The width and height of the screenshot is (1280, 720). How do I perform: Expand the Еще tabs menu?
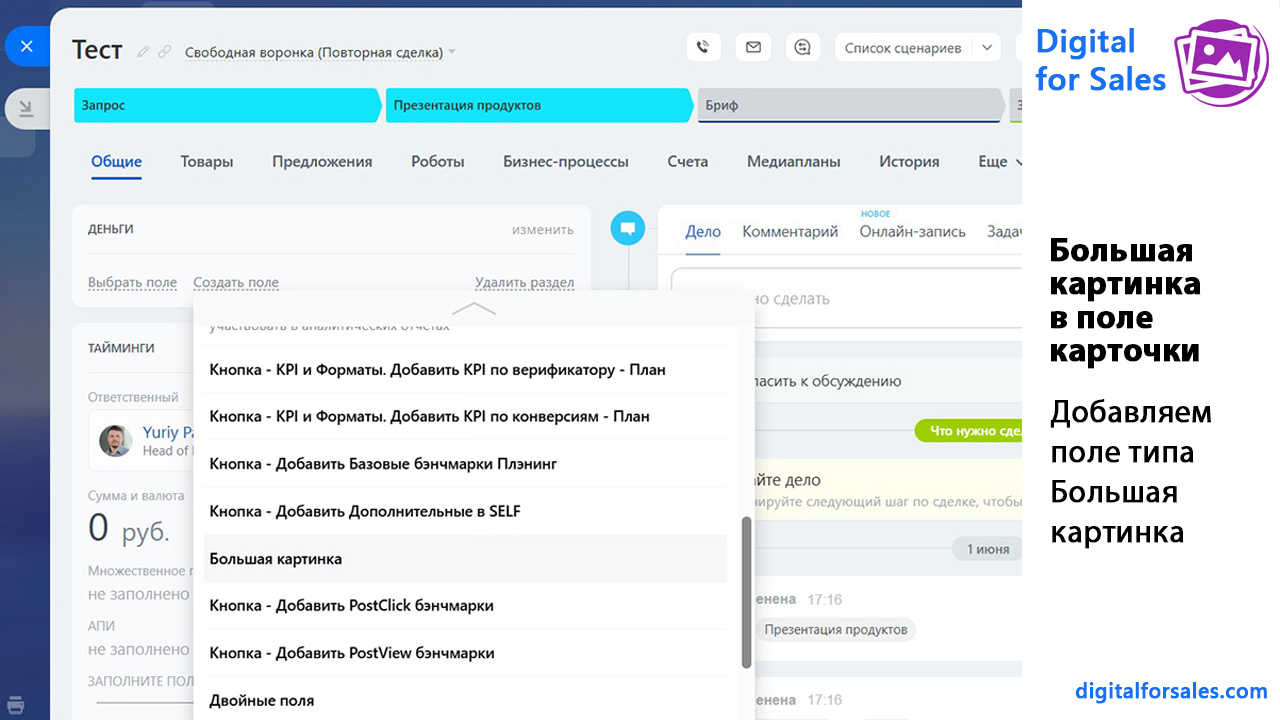coord(1000,162)
